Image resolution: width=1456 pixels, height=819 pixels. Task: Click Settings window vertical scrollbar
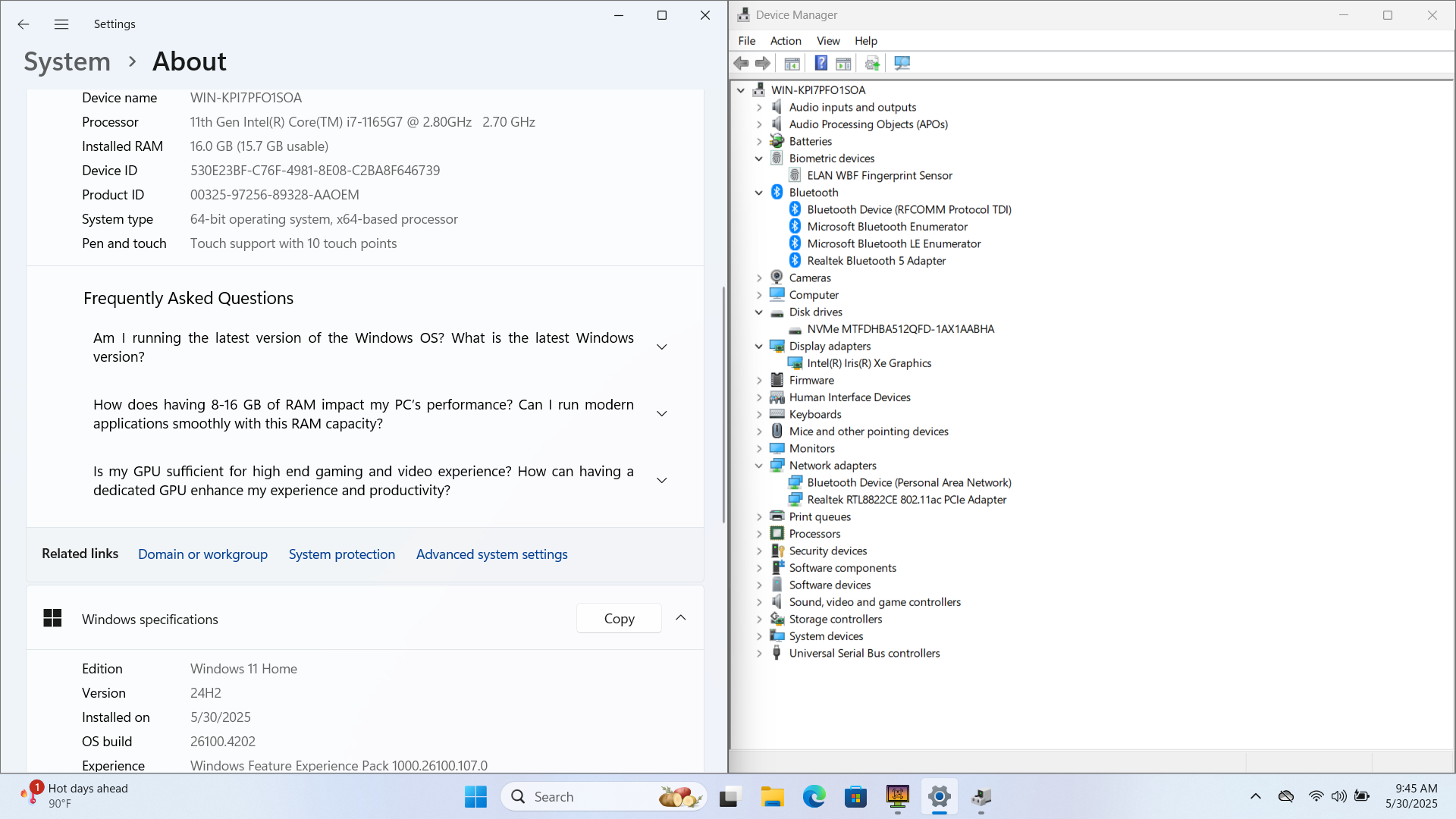(x=723, y=404)
